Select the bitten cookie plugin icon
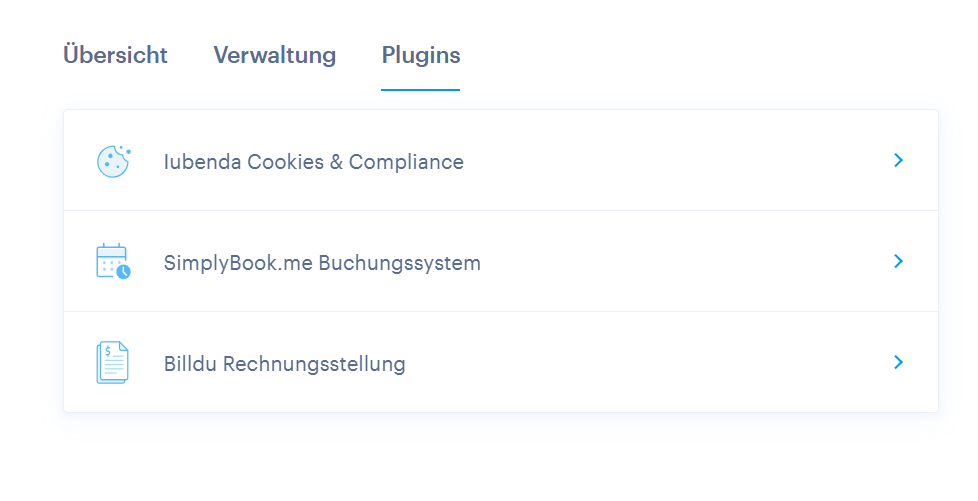978x501 pixels. click(114, 162)
